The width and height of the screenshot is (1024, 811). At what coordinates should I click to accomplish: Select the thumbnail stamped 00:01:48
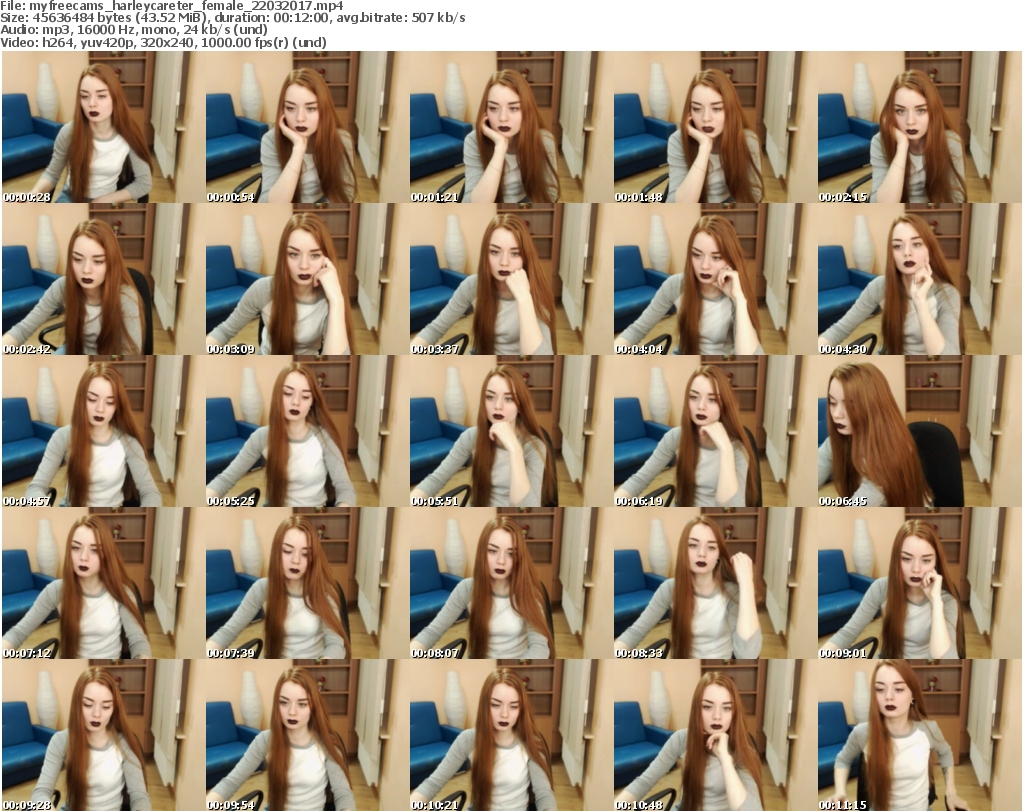[x=715, y=127]
